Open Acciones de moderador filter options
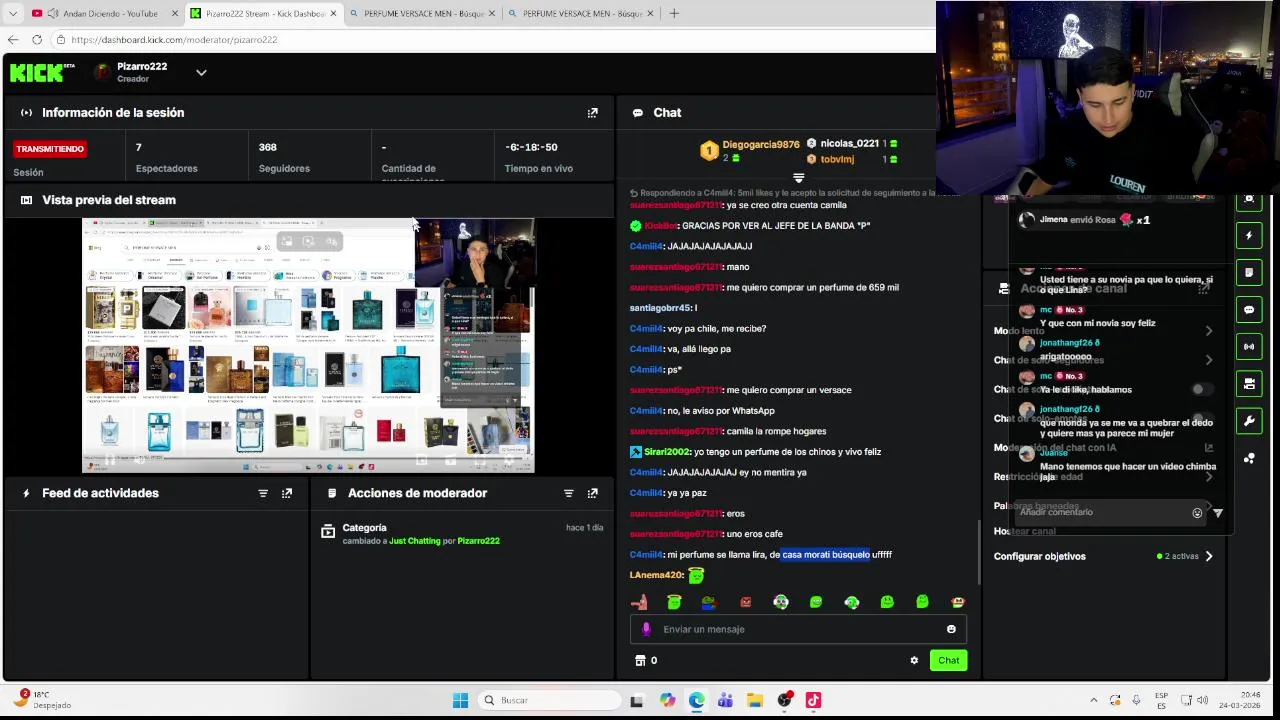Image resolution: width=1280 pixels, height=720 pixels. (568, 493)
